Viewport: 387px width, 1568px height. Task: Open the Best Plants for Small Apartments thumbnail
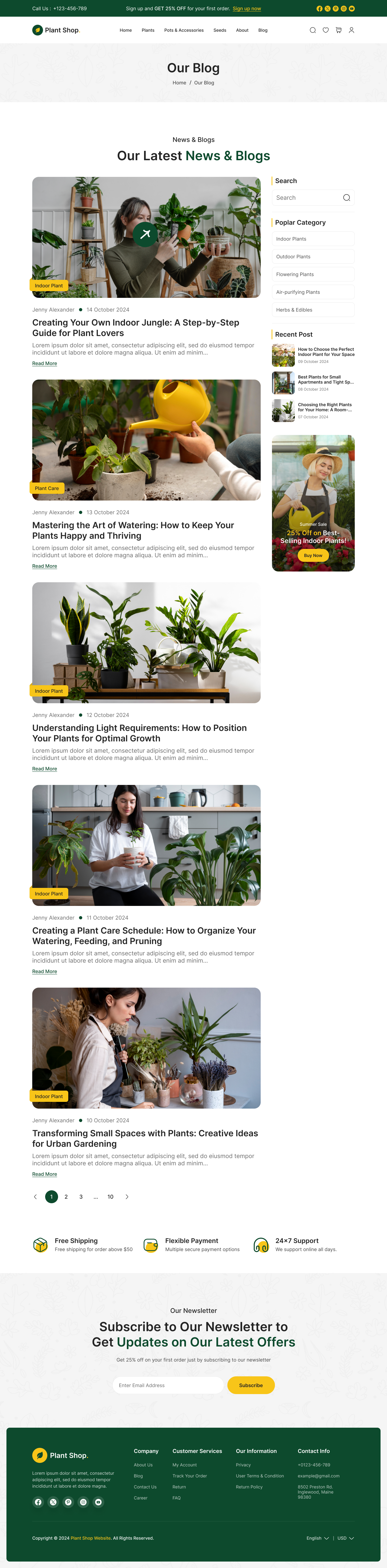284,383
